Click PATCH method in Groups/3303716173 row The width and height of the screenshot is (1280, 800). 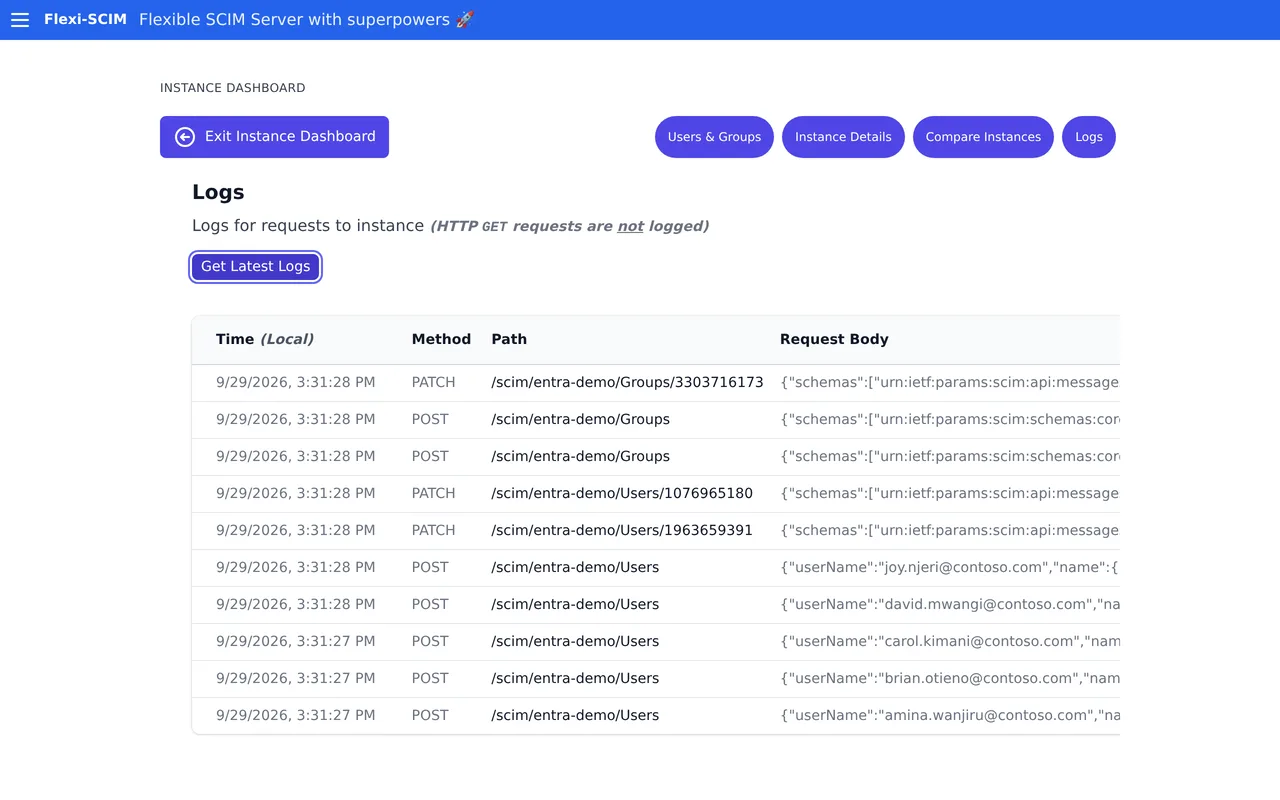pos(433,382)
